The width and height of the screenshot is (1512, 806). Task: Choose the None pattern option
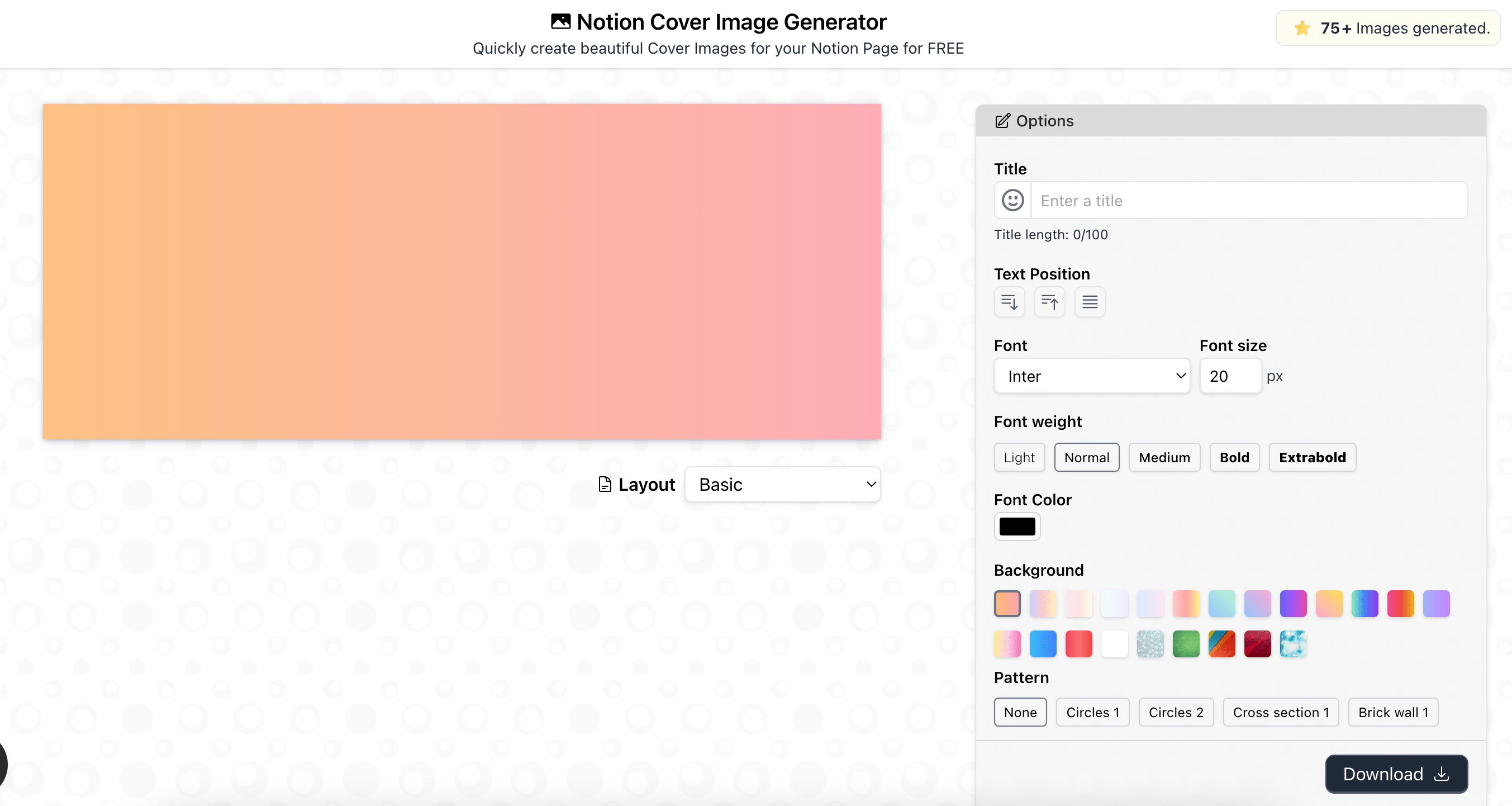click(1020, 712)
